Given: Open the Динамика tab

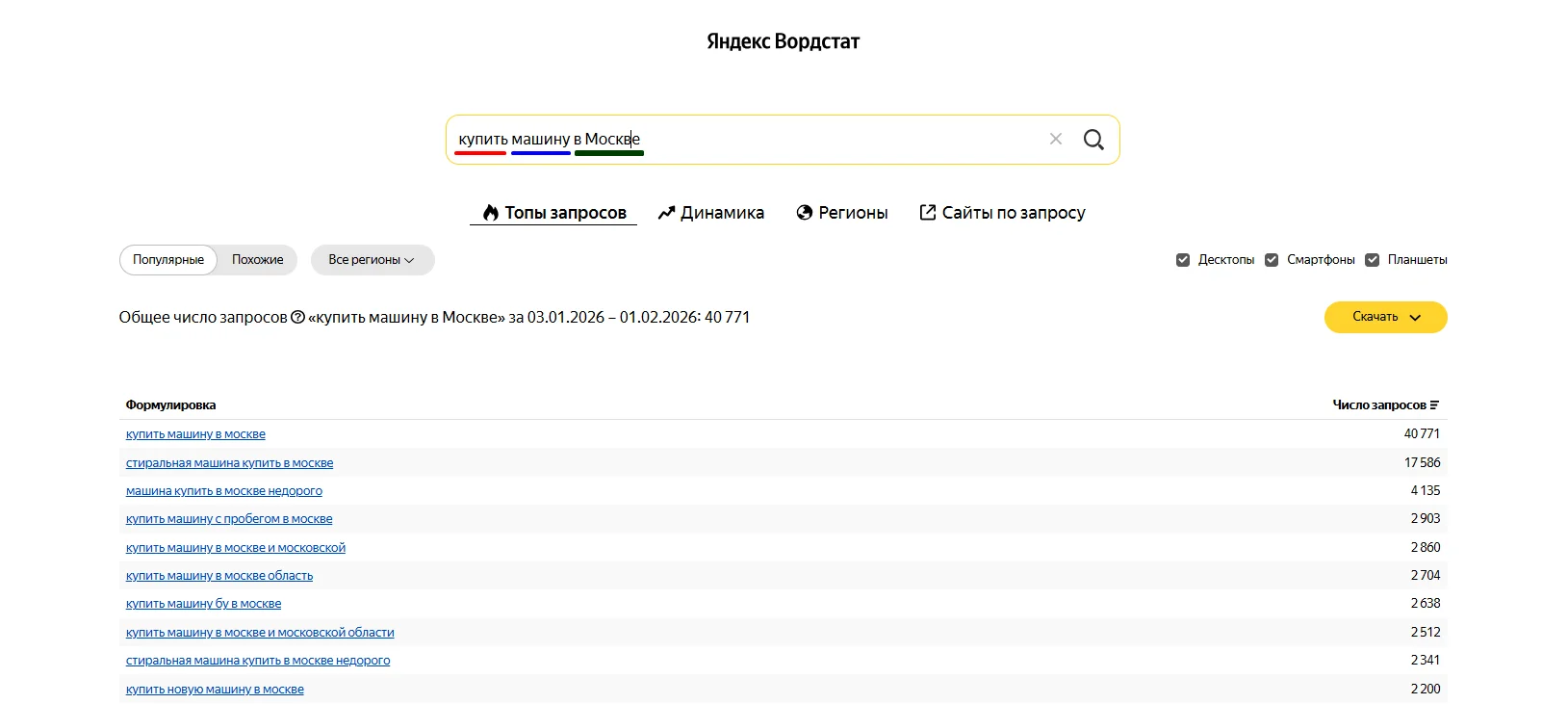Looking at the screenshot, I should click(x=722, y=213).
